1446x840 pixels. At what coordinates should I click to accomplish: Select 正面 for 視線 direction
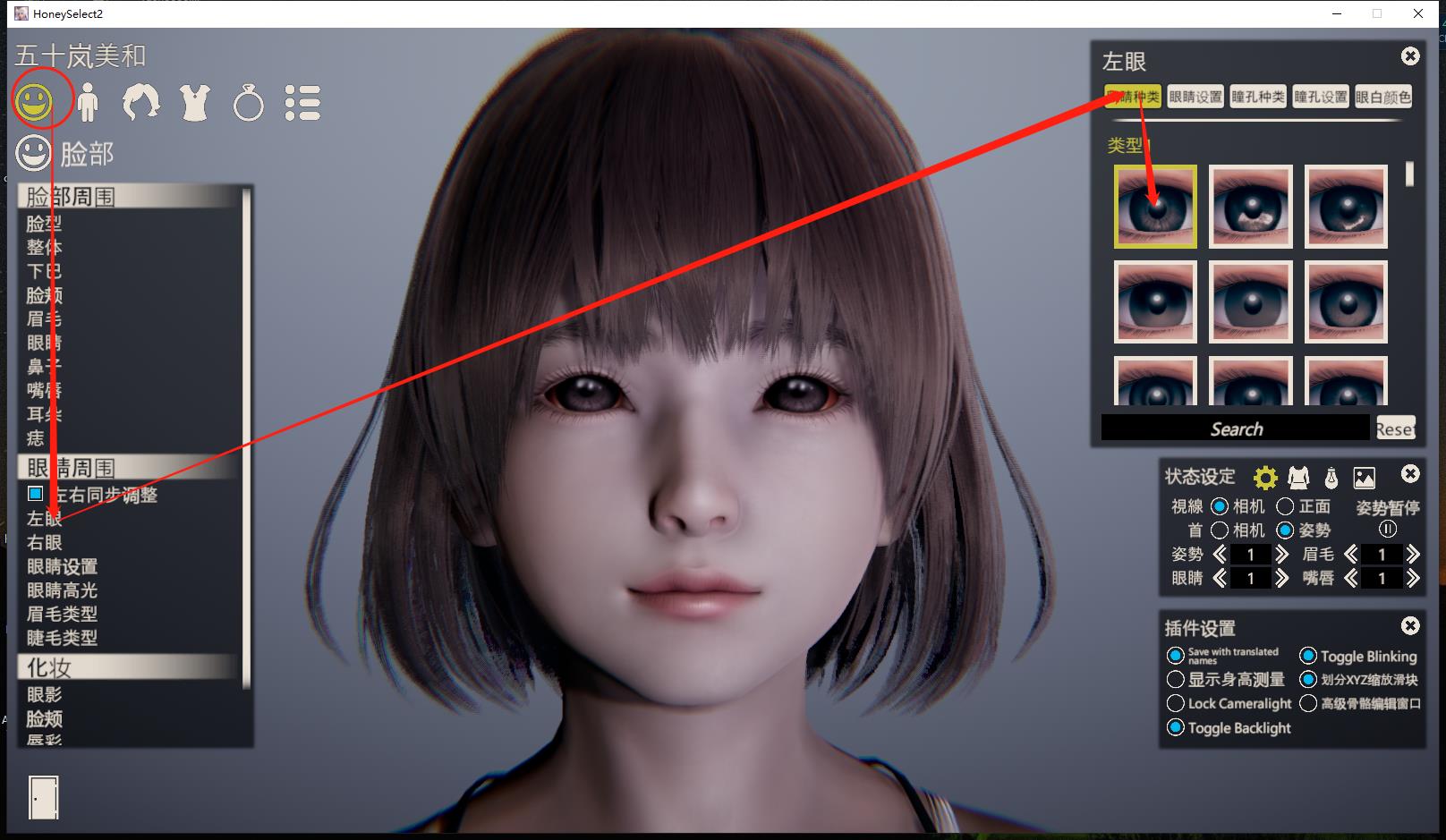tap(1285, 506)
